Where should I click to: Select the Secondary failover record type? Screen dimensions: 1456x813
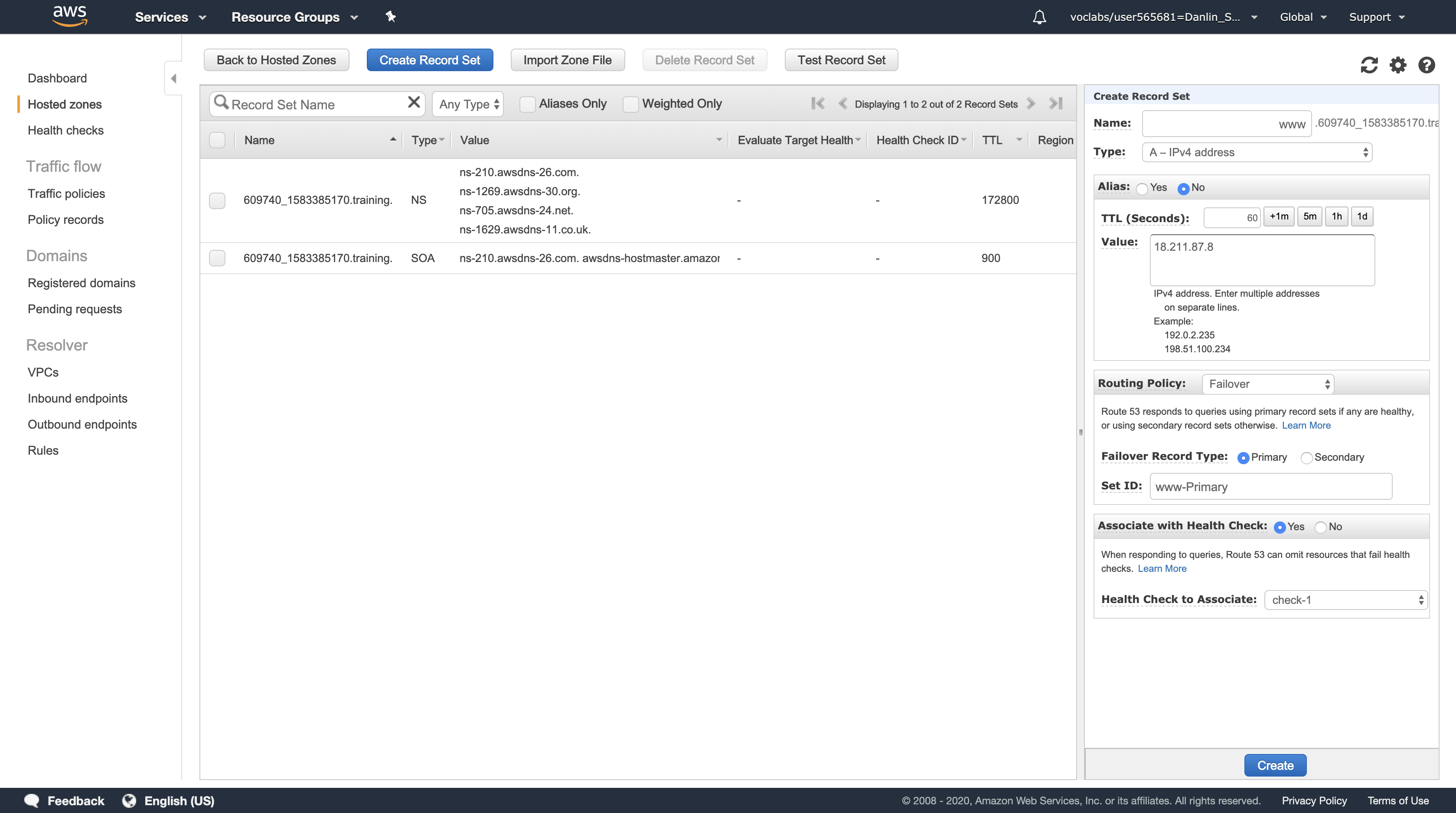point(1306,458)
